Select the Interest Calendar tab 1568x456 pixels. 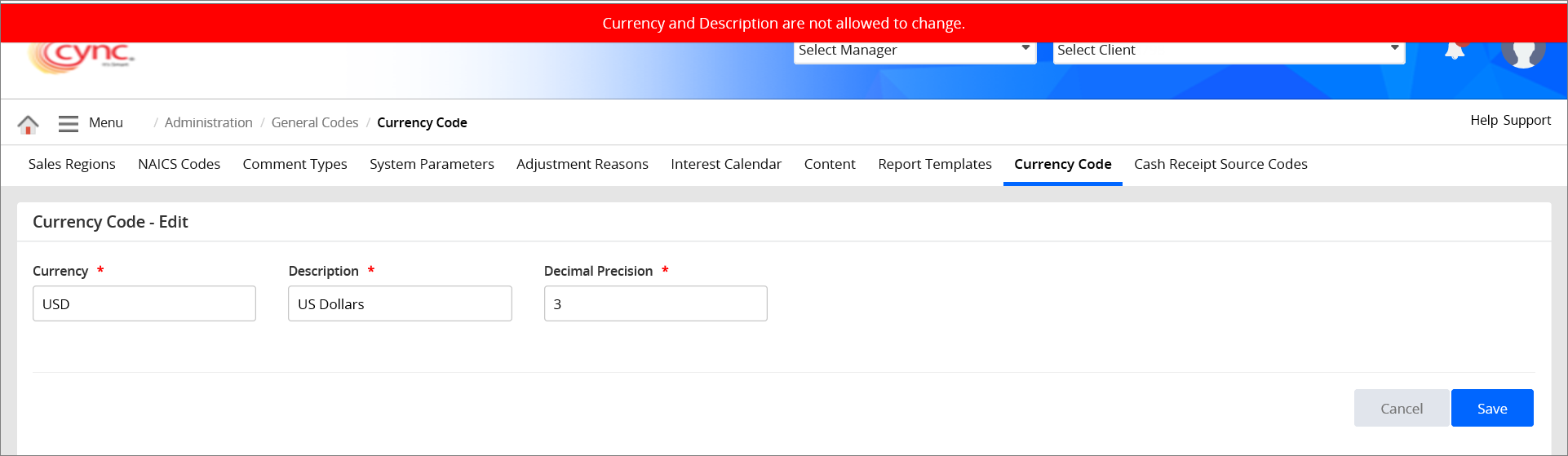(x=726, y=164)
